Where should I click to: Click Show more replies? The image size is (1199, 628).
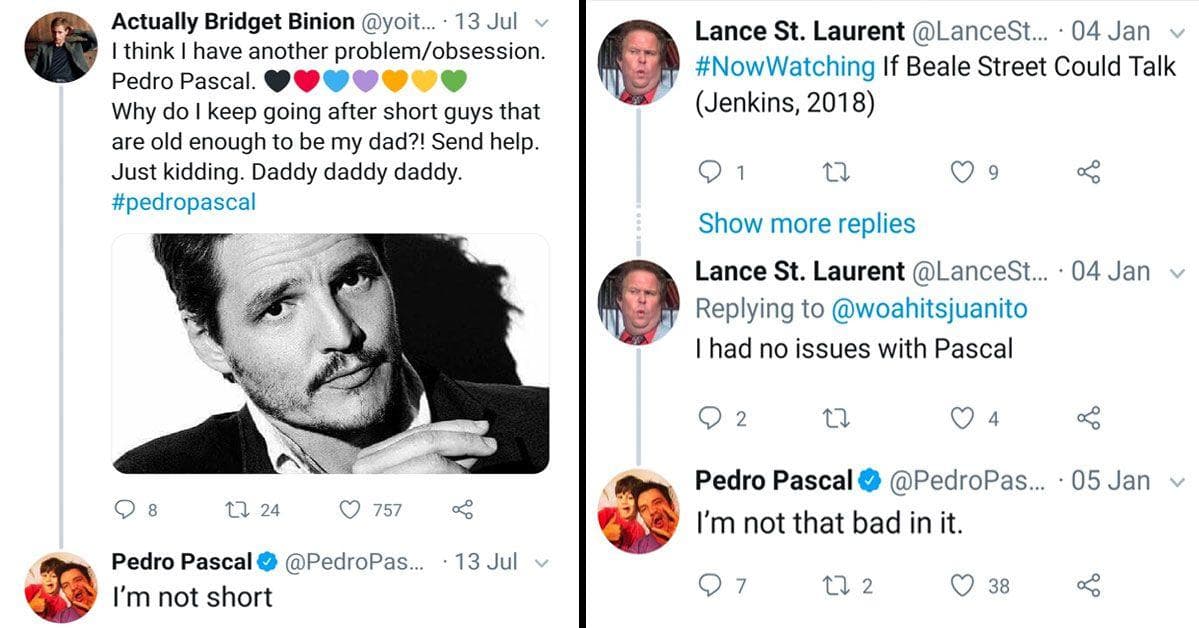coord(806,224)
